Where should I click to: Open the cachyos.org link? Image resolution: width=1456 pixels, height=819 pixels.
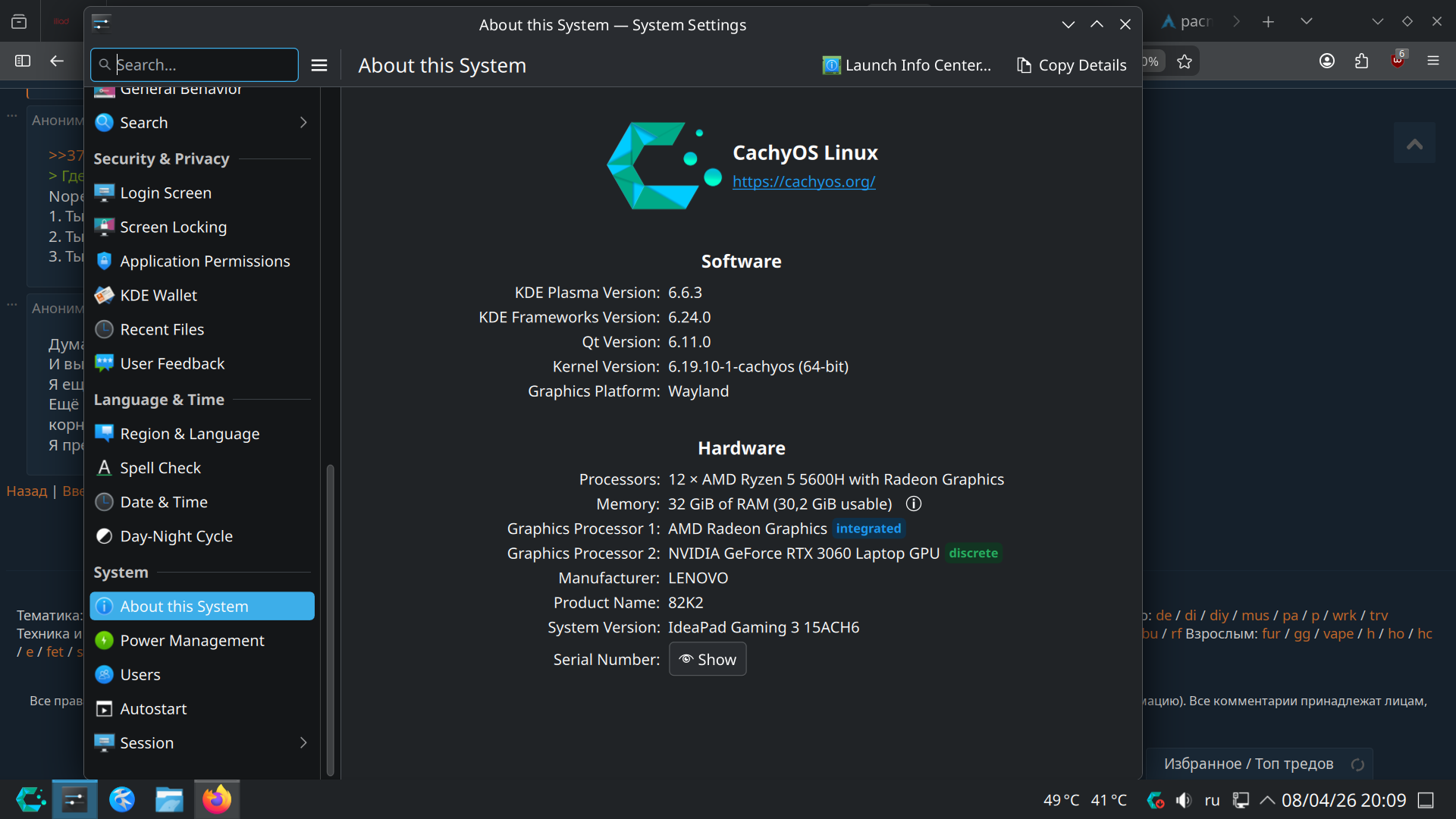tap(804, 181)
